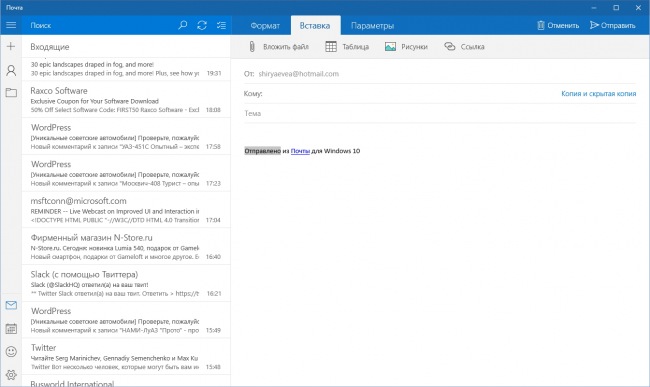The height and width of the screenshot is (387, 650).
Task: Minimize the Почта window
Action: pyautogui.click(x=594, y=7)
